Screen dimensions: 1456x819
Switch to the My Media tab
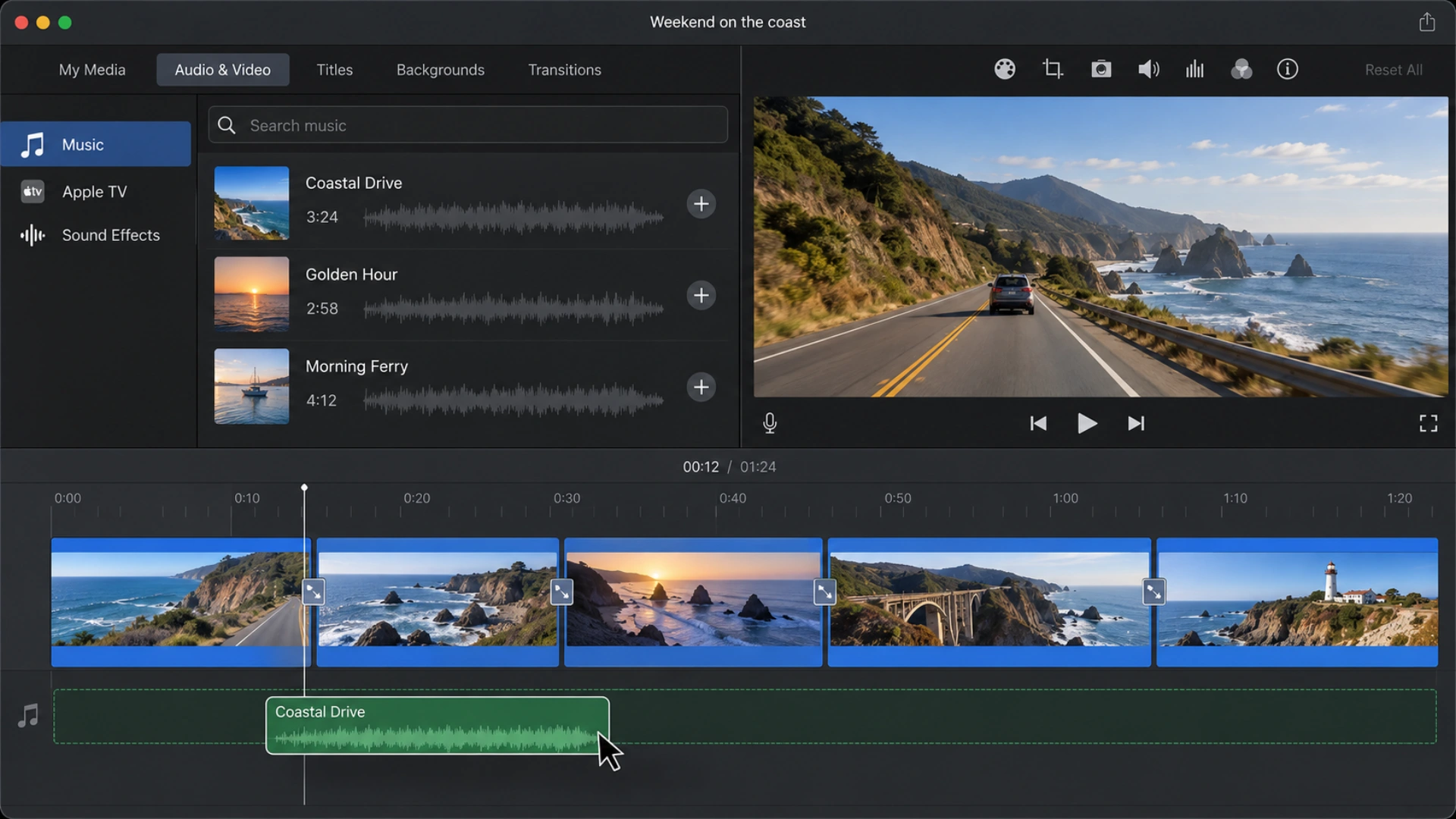click(93, 70)
